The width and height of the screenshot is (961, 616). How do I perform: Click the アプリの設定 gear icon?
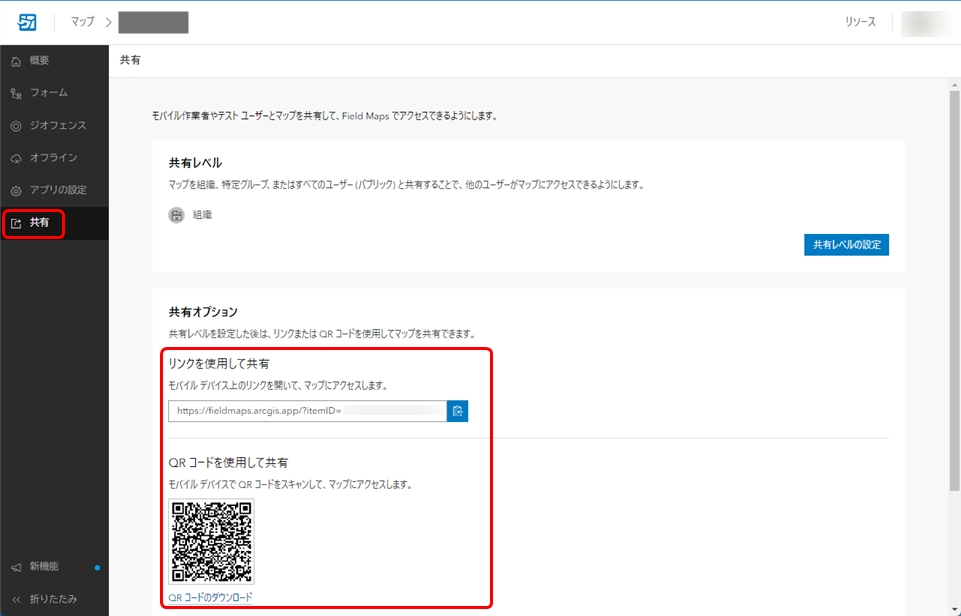[16, 191]
